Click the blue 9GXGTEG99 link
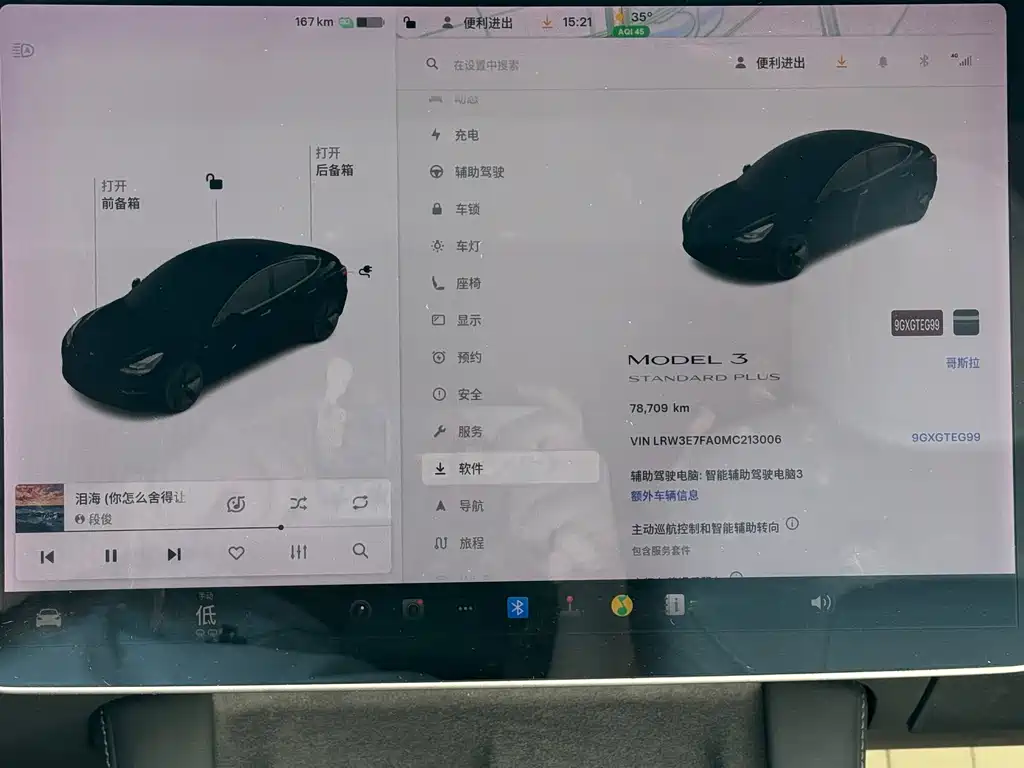Screen dimensions: 1024x768 946,438
